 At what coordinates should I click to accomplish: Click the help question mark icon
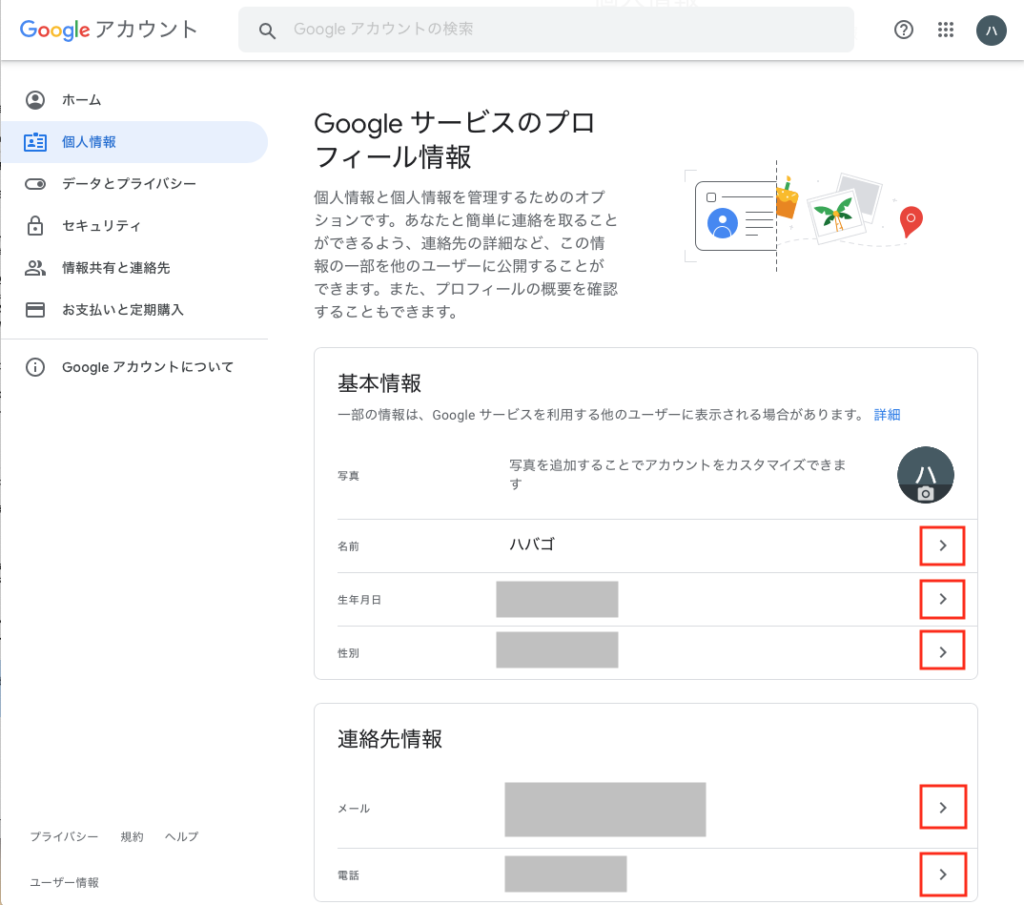click(x=903, y=29)
